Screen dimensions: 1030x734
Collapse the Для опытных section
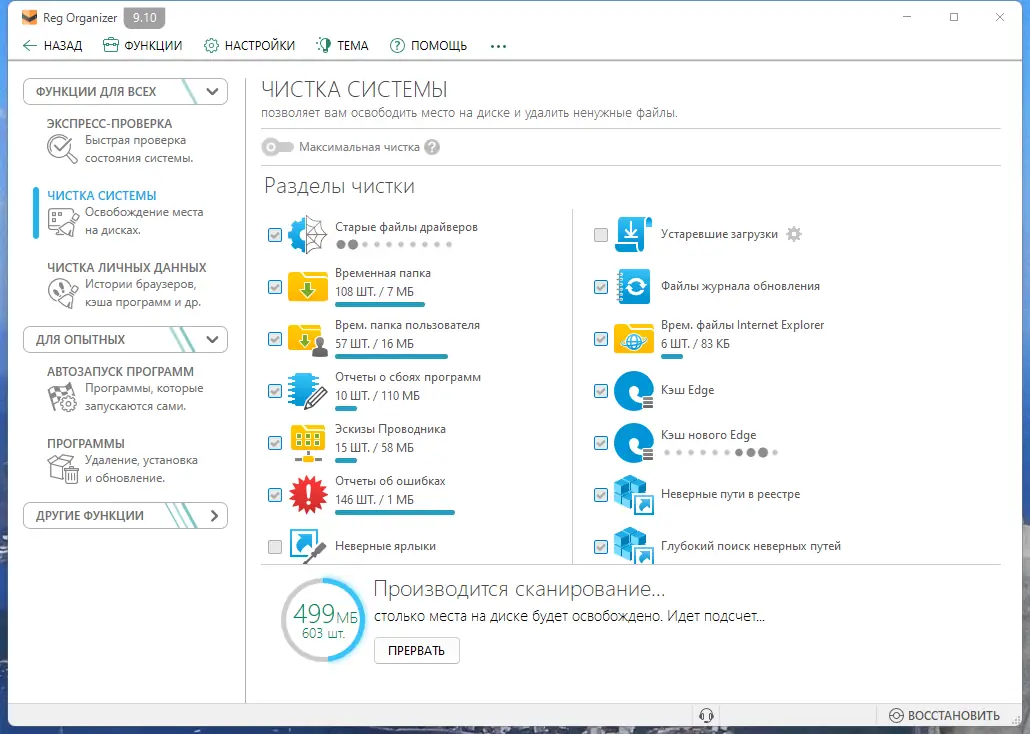(125, 340)
